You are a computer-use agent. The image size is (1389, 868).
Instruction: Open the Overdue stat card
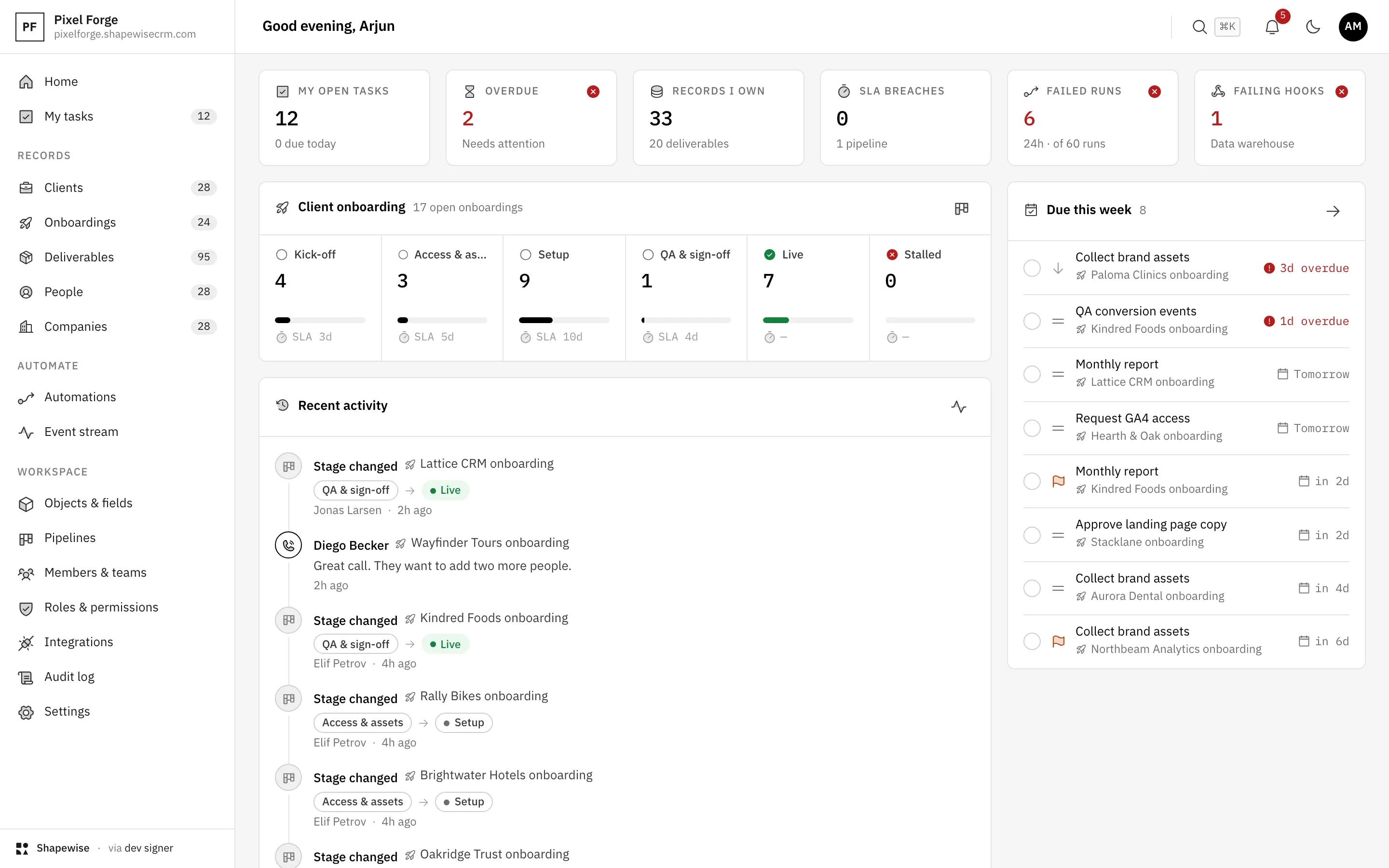[531, 118]
